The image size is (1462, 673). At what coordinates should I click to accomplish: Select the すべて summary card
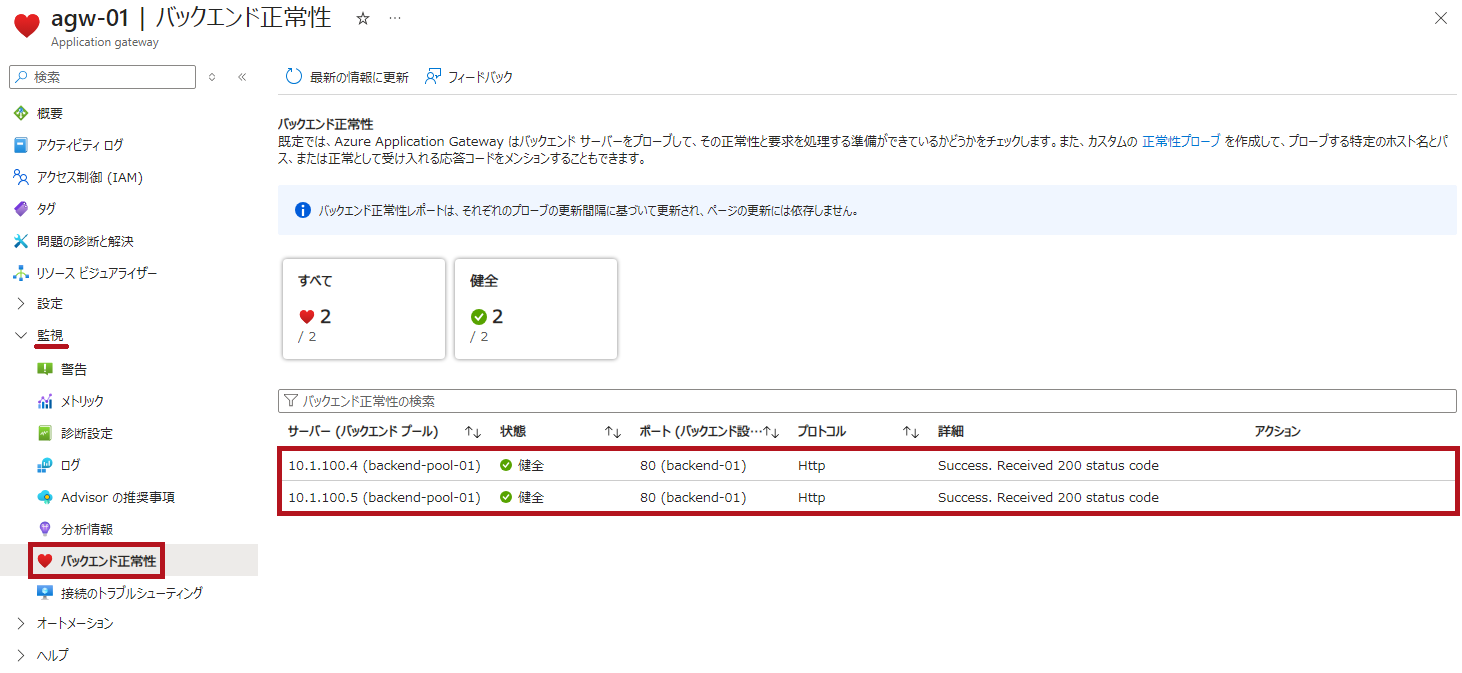(x=362, y=308)
